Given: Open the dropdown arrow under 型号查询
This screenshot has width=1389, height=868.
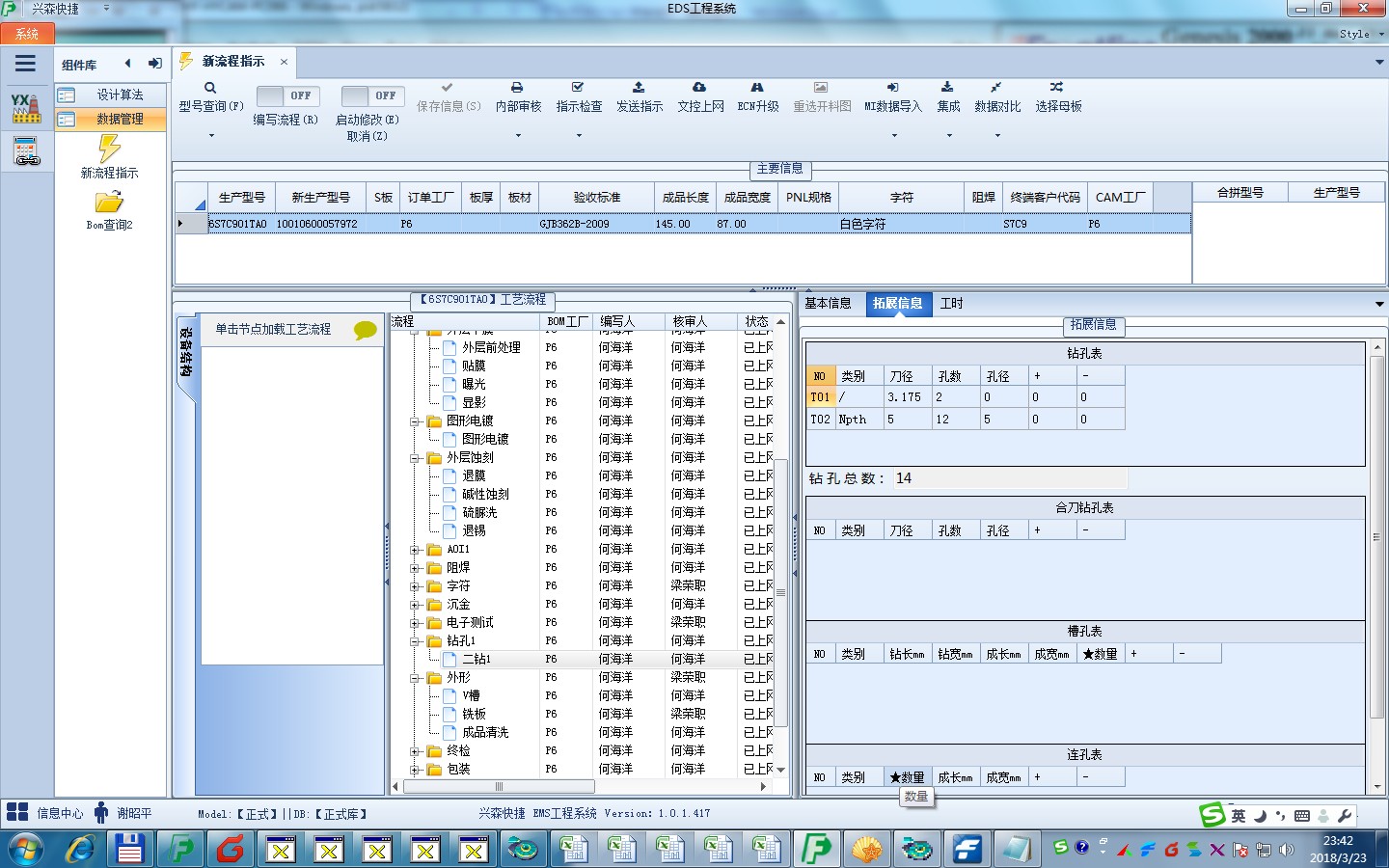Looking at the screenshot, I should [x=211, y=135].
